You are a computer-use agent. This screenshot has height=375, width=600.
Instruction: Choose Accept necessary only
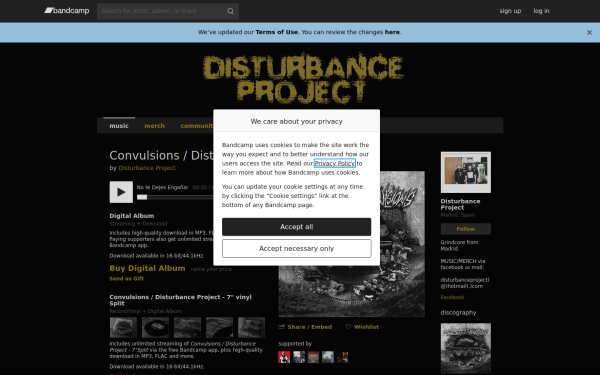point(297,249)
